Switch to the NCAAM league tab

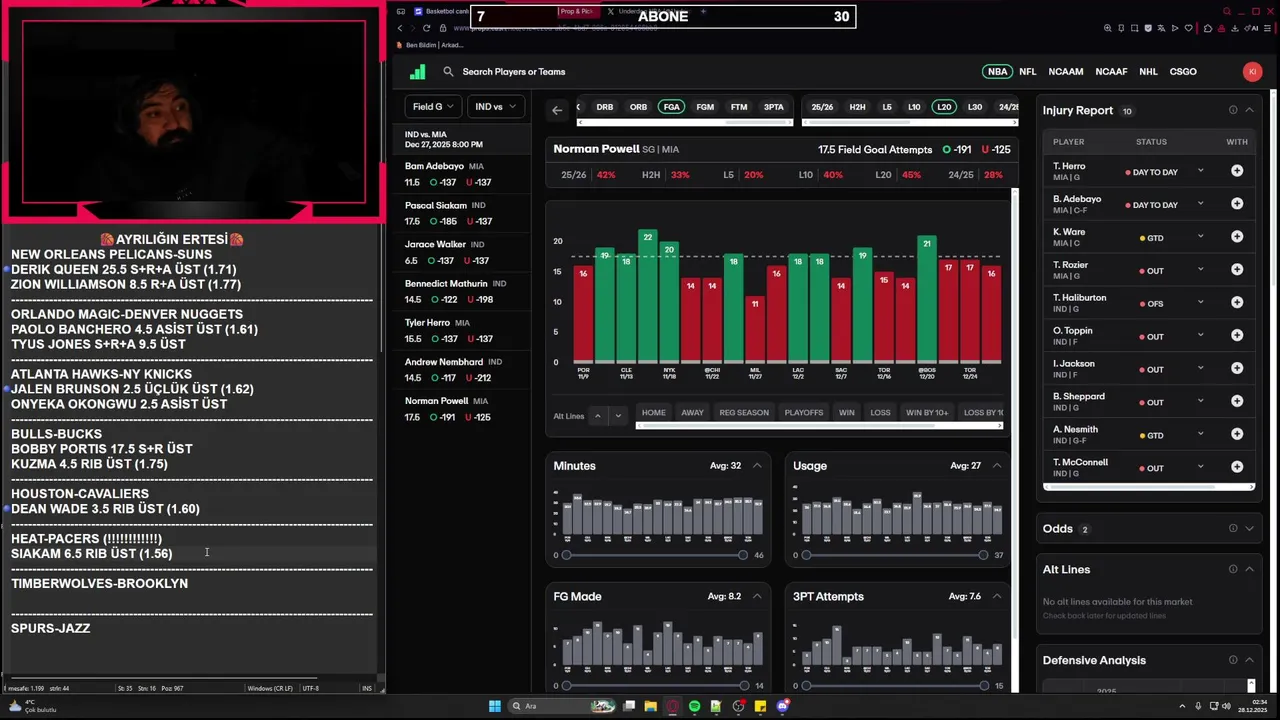(1065, 72)
